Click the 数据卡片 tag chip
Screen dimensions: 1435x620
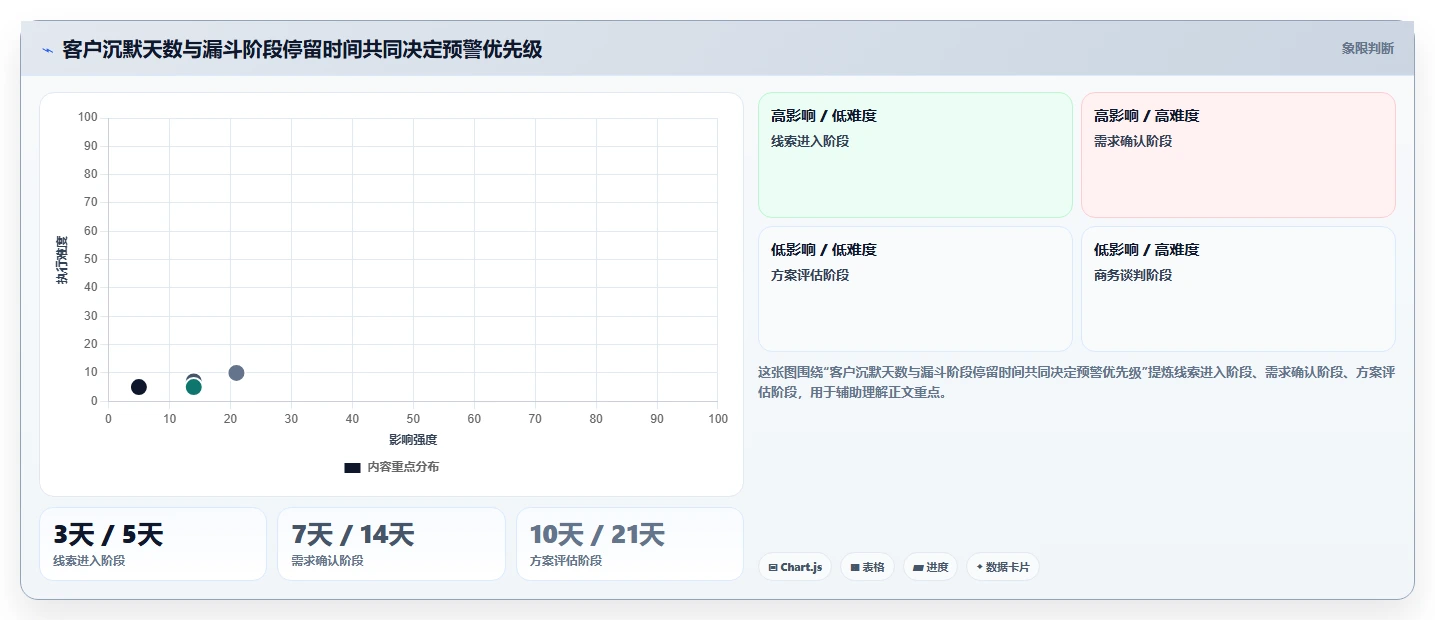coord(1002,567)
